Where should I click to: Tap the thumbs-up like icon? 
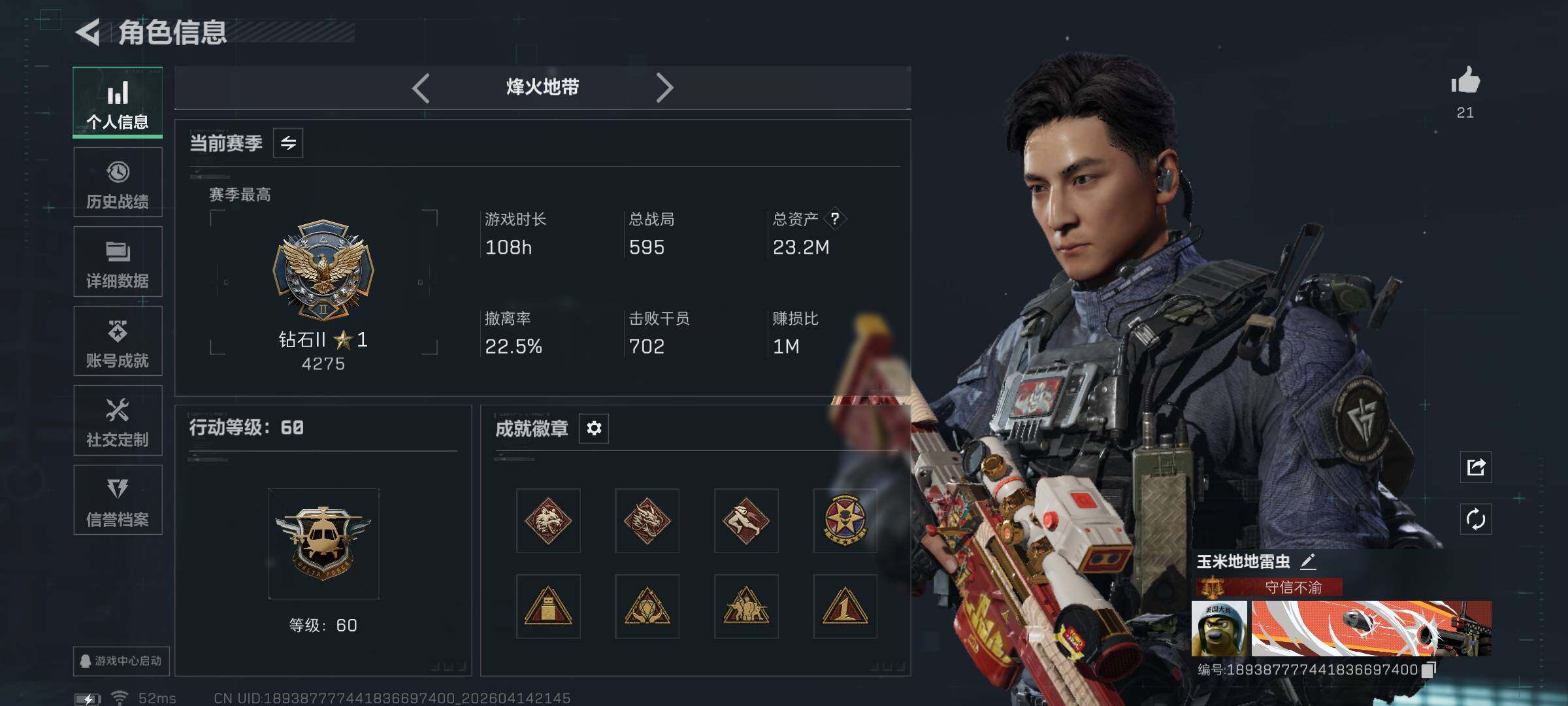pos(1465,80)
